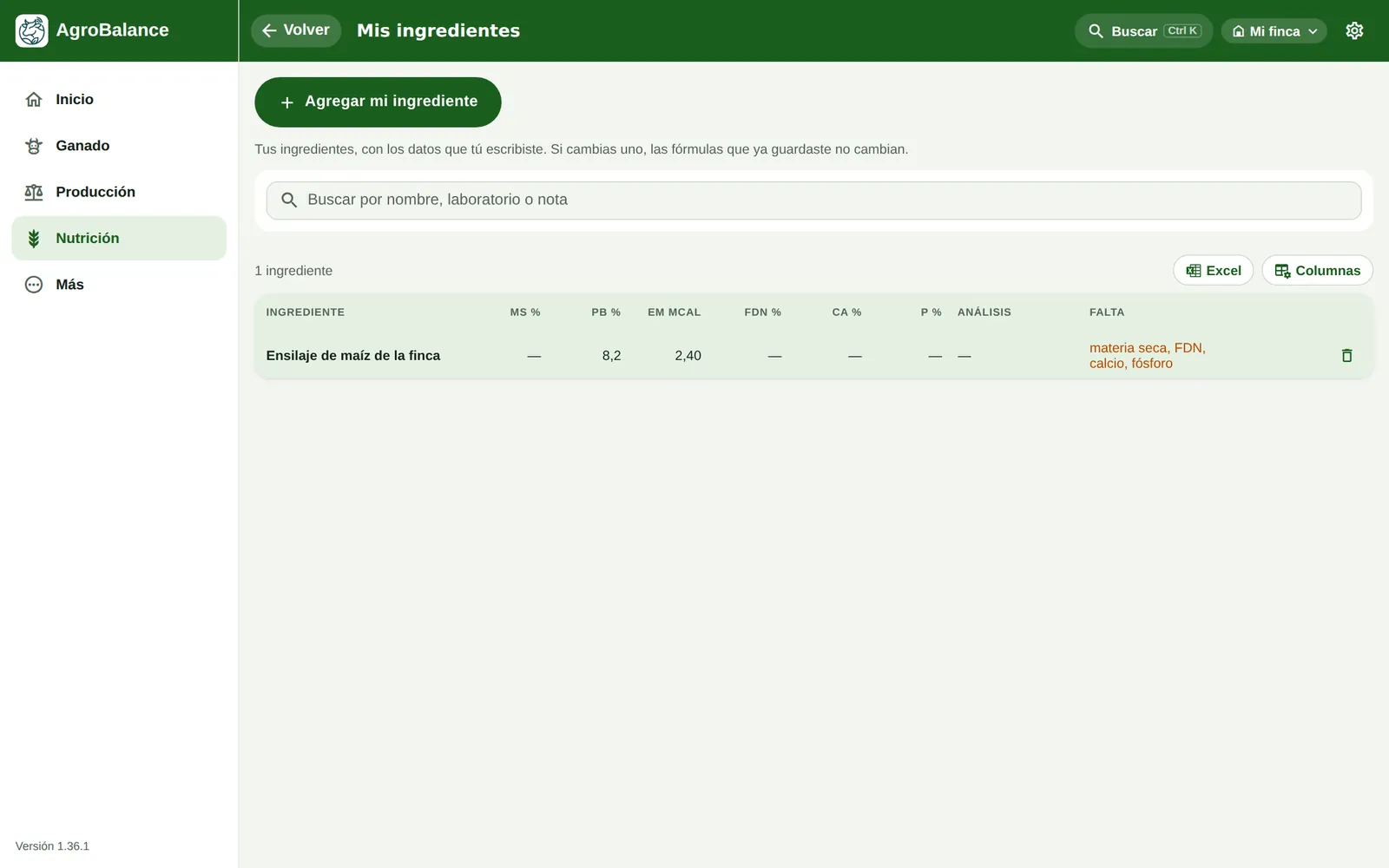Click the 1 ingrediente count label

pos(293,271)
